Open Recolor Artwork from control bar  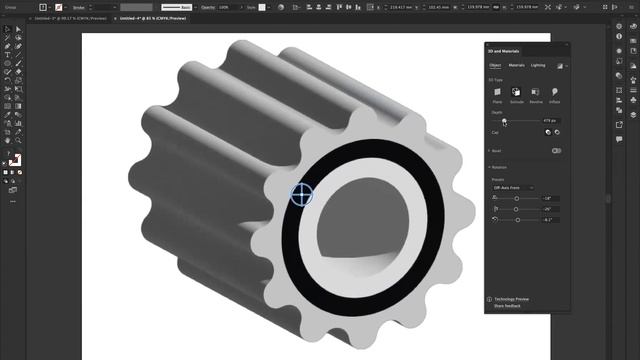coord(281,7)
